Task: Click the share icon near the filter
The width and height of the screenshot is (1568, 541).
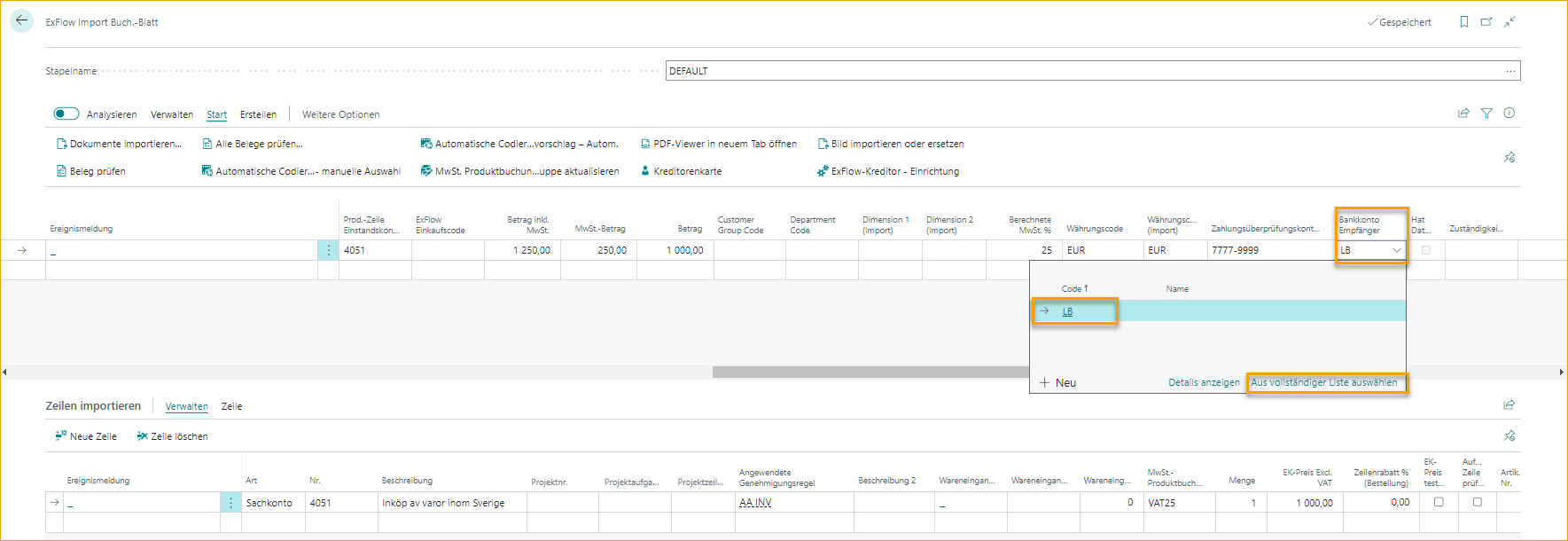Action: 1463,114
